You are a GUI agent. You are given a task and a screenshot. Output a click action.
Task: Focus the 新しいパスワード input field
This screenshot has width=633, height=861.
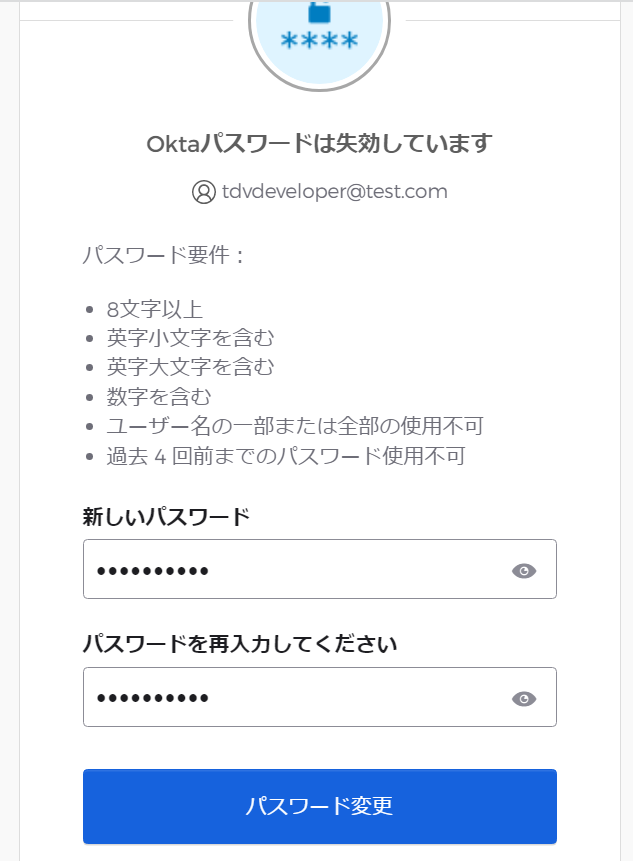tap(320, 569)
